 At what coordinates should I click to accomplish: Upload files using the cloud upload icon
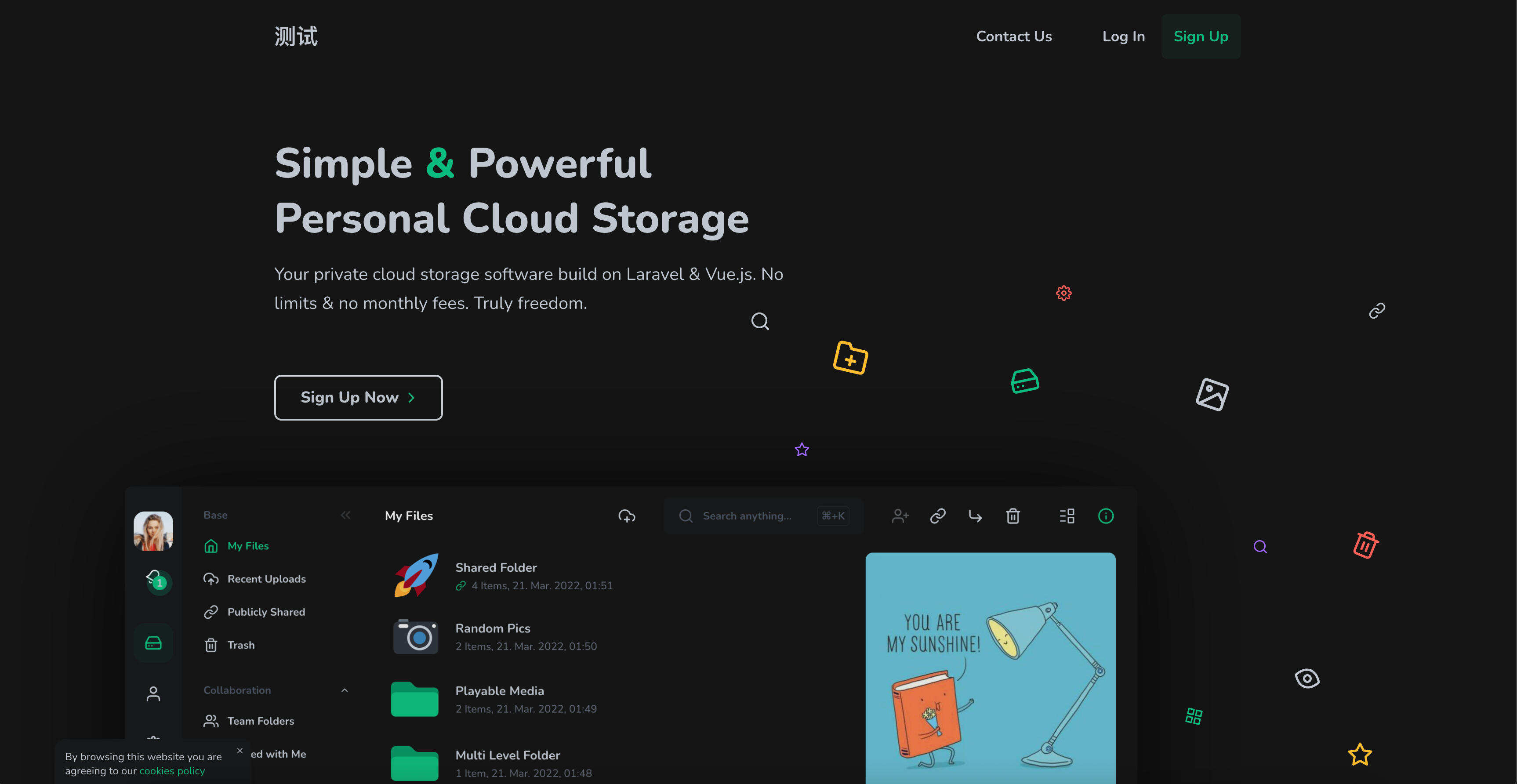click(x=627, y=515)
